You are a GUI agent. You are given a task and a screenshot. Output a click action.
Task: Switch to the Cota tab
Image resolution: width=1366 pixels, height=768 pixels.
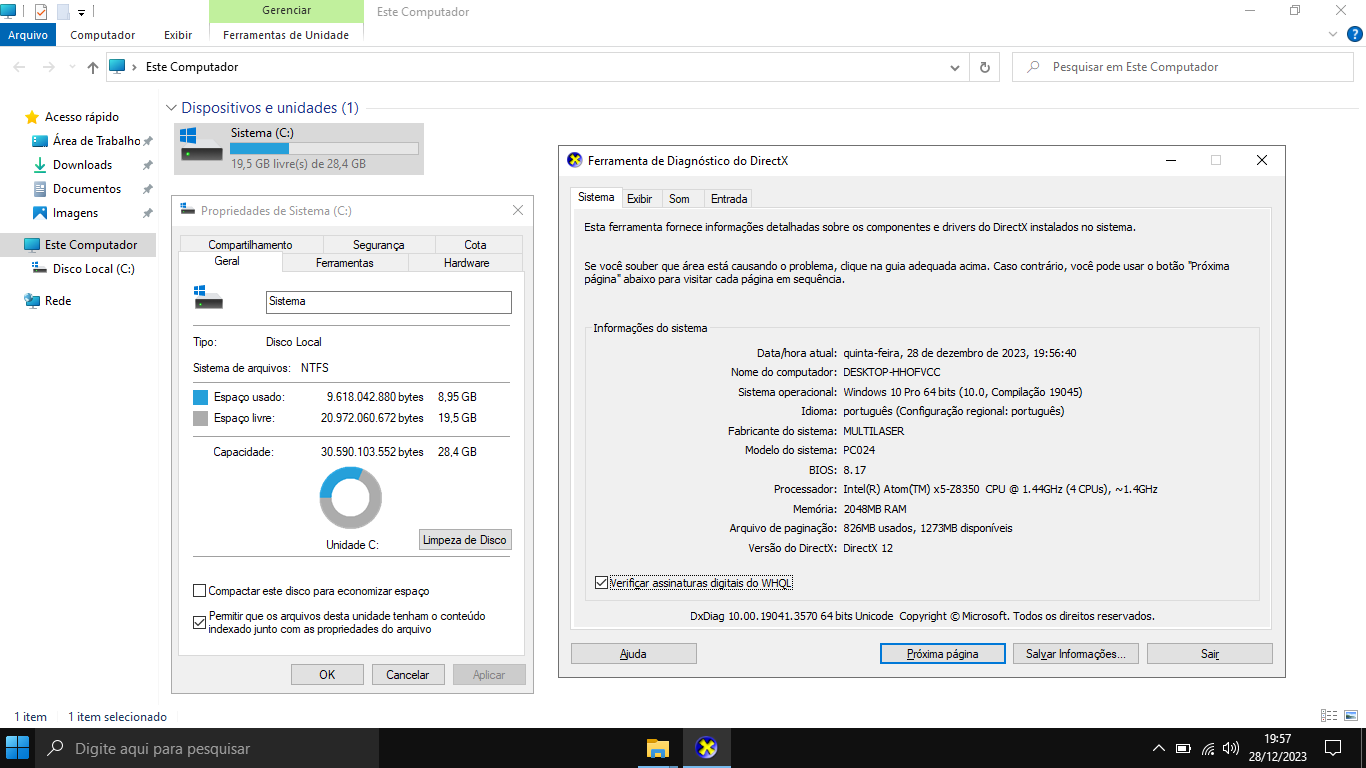click(x=476, y=245)
